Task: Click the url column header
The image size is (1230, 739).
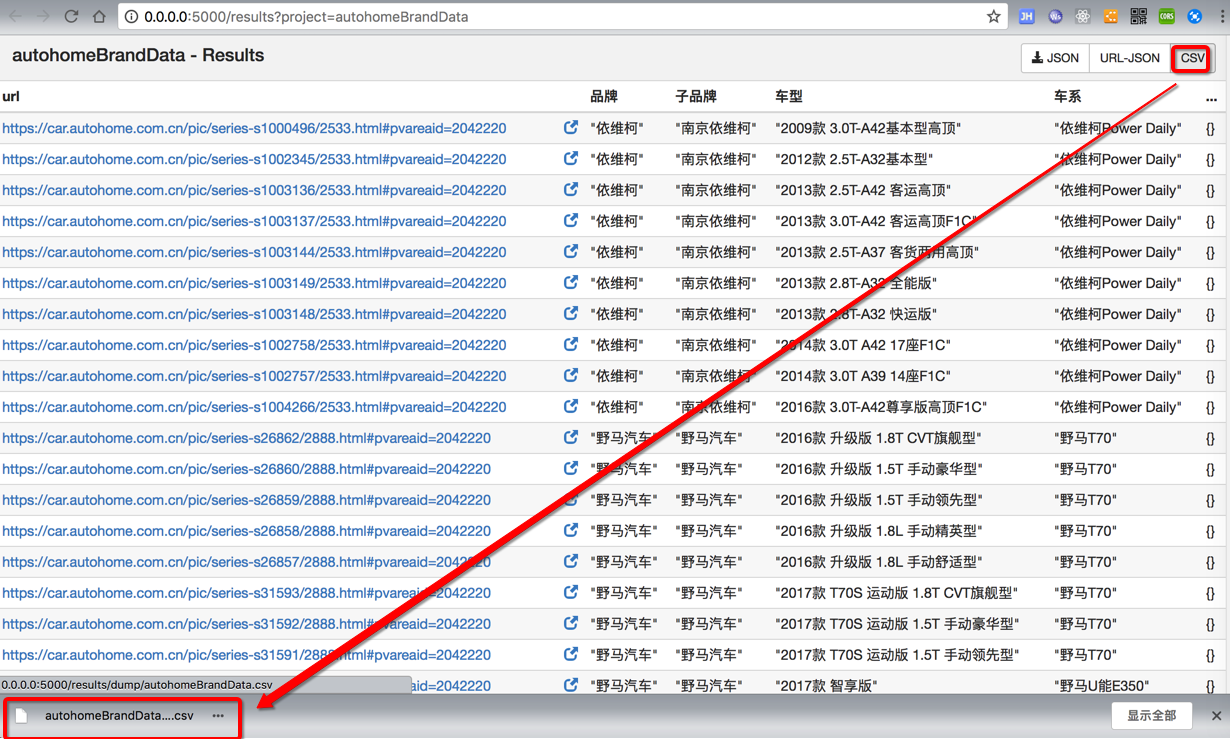Action: [x=11, y=97]
